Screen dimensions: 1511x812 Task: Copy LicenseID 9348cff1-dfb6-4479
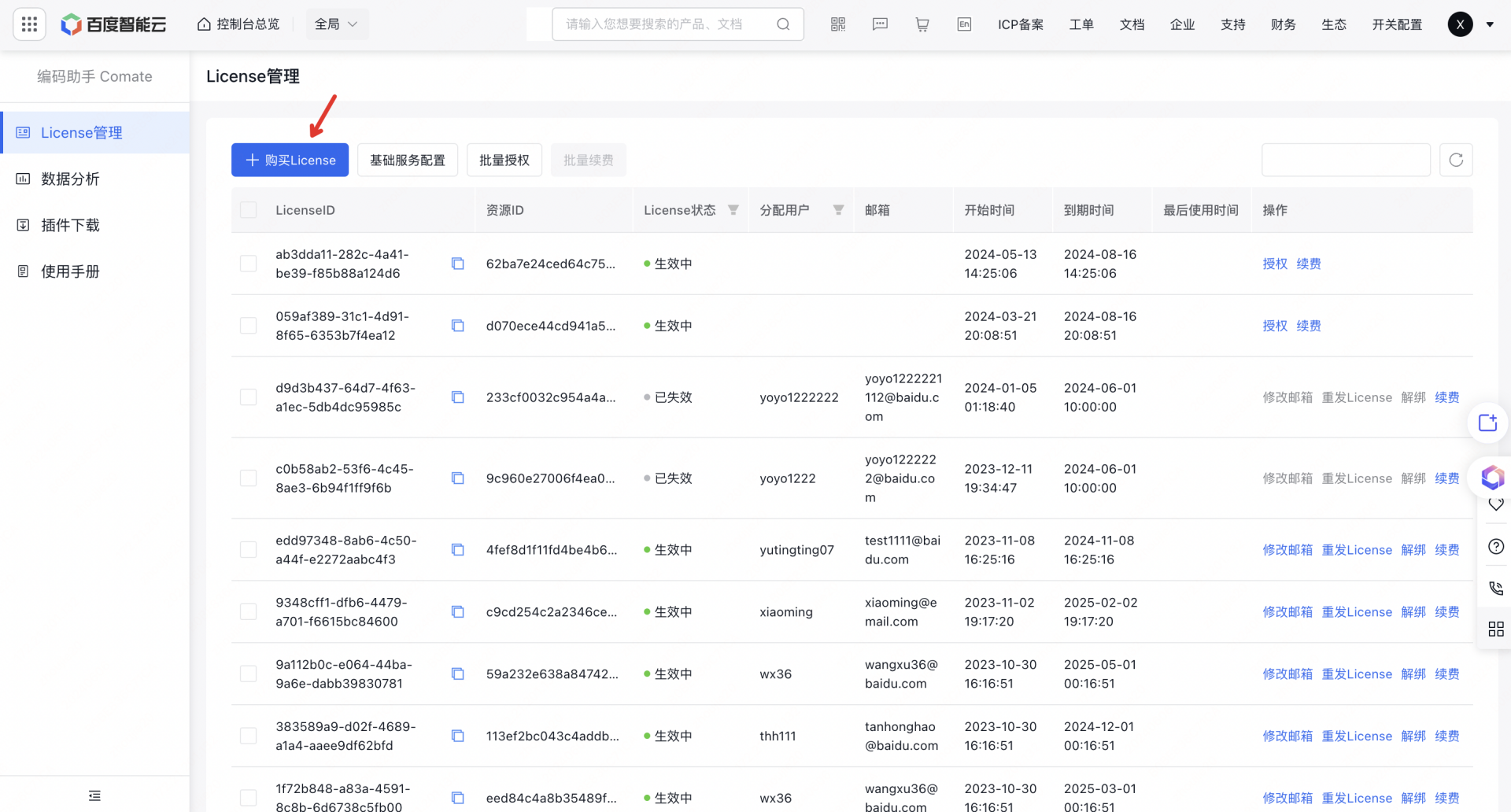point(457,612)
